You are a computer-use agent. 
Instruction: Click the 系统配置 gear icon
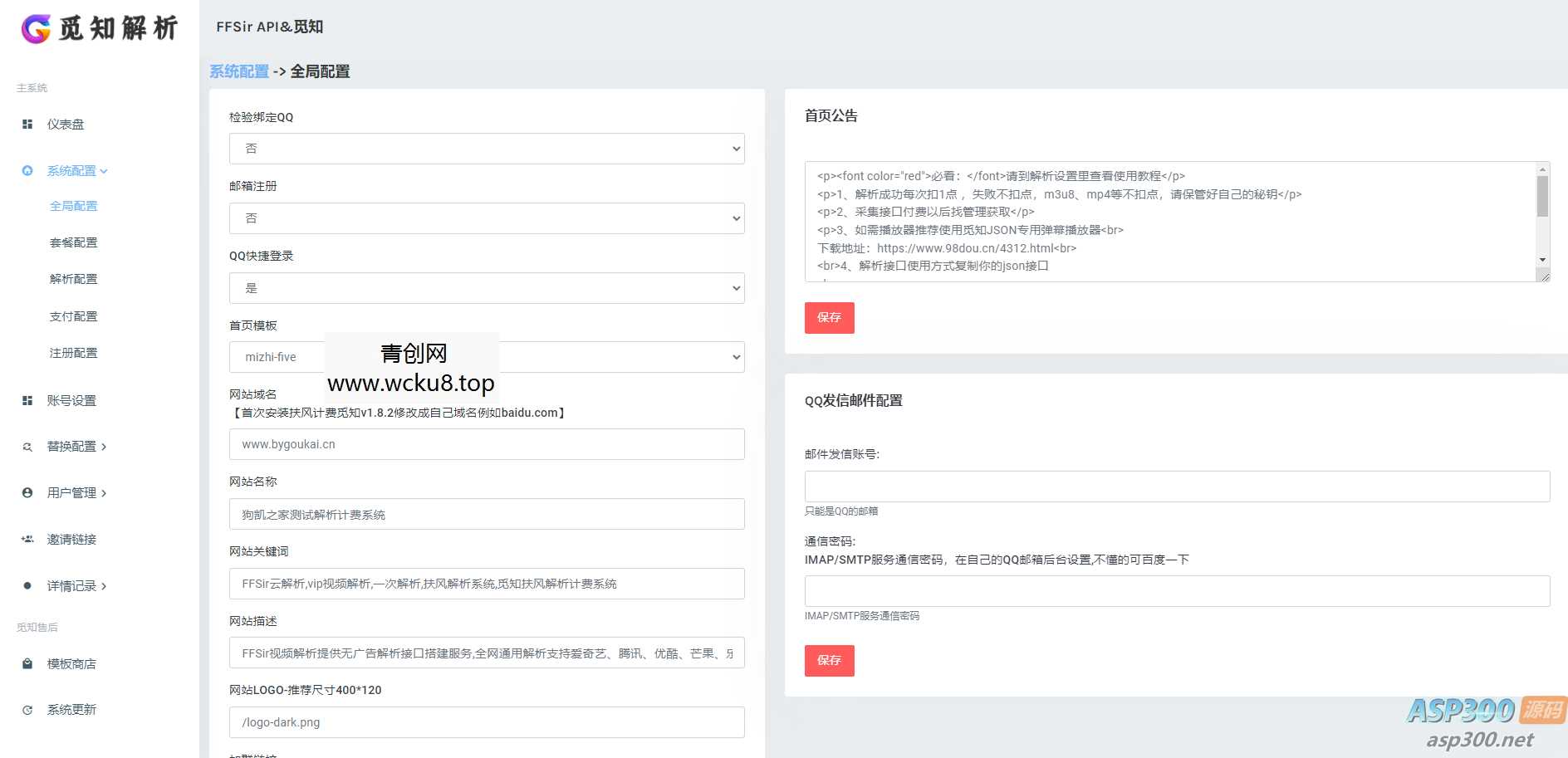[x=27, y=170]
